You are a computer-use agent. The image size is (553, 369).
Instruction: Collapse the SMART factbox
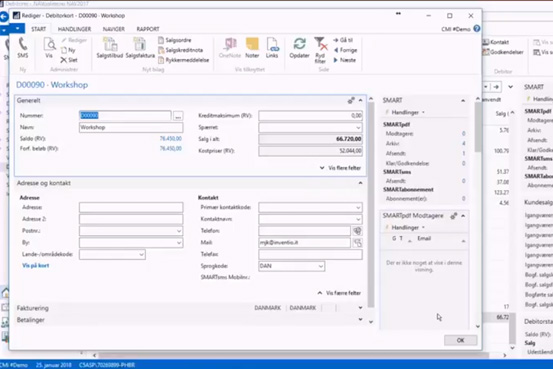tap(463, 101)
